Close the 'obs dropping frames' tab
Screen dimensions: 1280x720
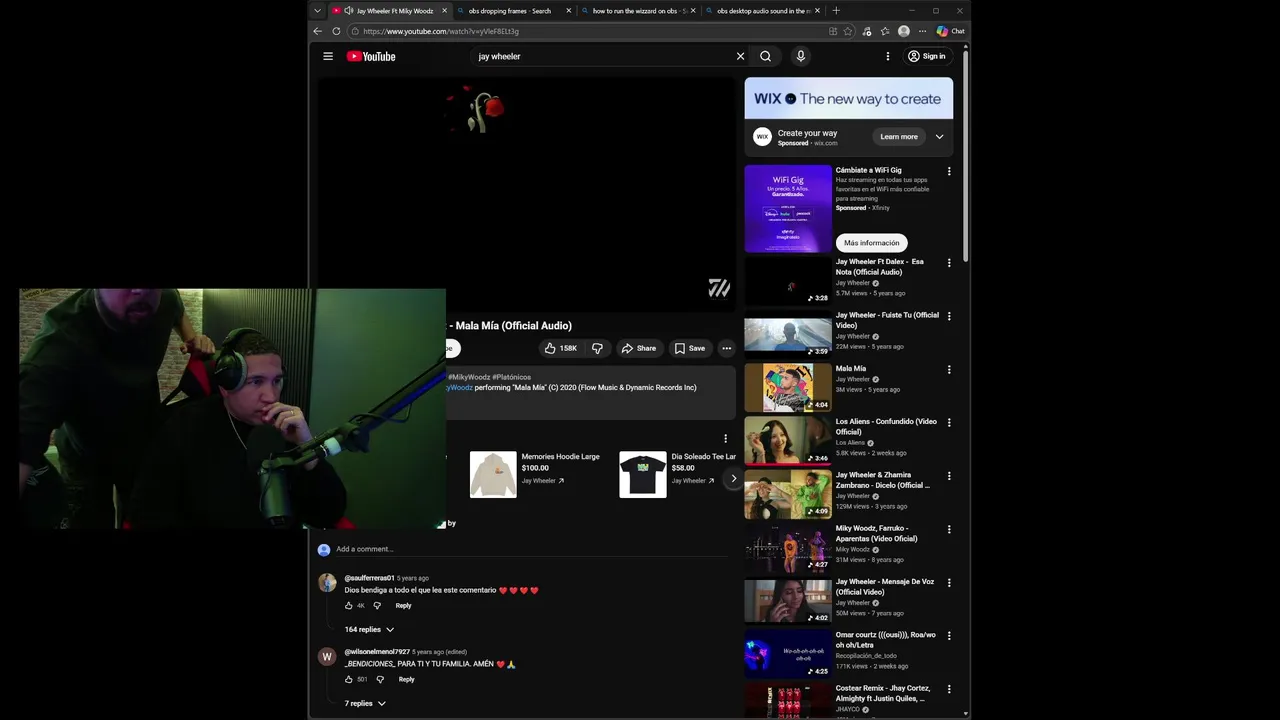pos(569,11)
